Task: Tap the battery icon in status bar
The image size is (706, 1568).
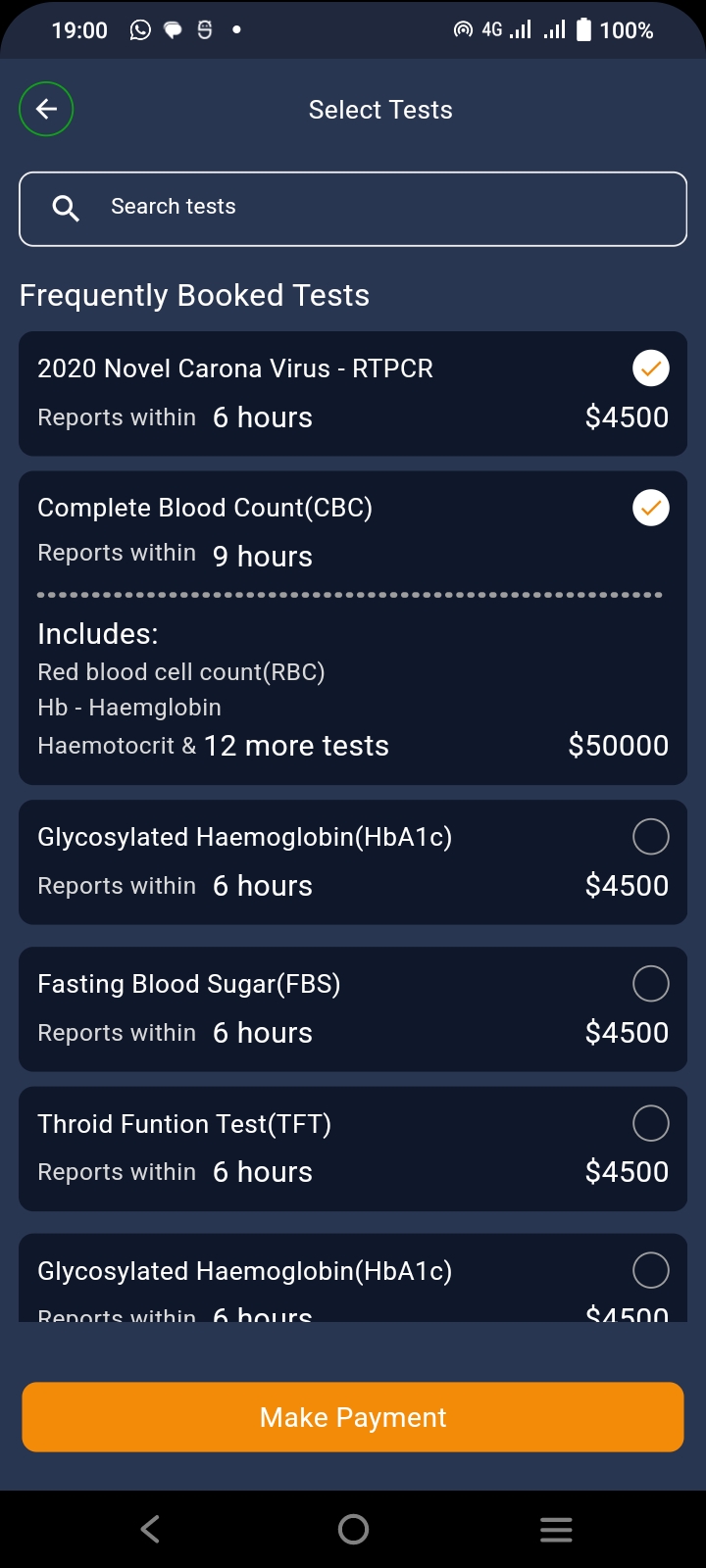Action: click(x=583, y=30)
